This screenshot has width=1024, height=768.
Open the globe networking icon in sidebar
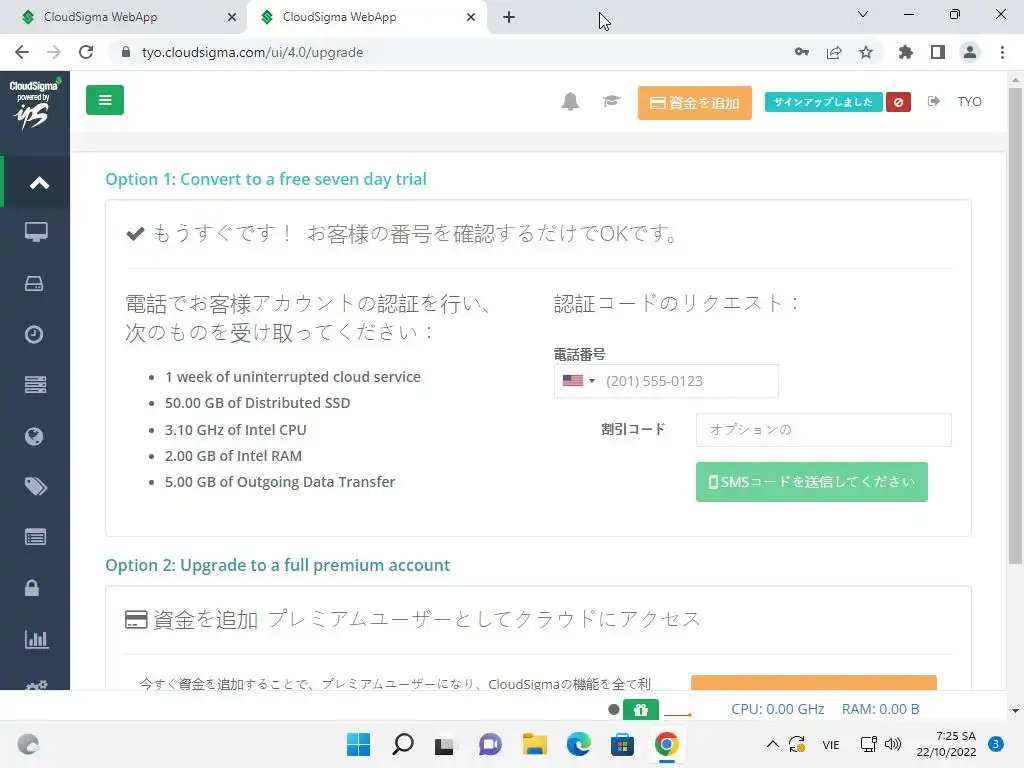(34, 436)
